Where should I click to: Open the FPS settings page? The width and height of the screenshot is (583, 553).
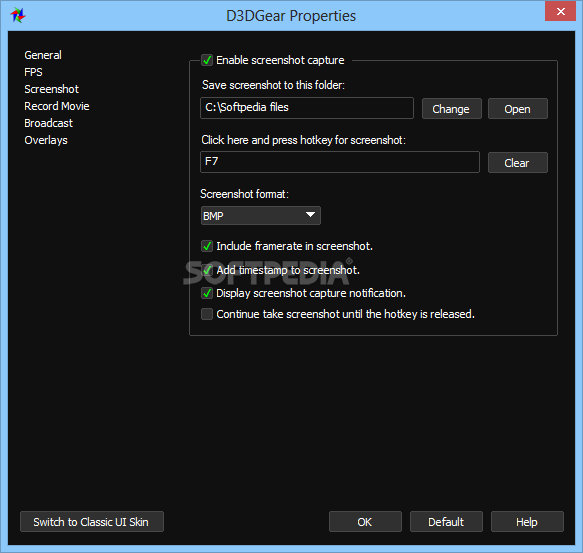click(33, 72)
